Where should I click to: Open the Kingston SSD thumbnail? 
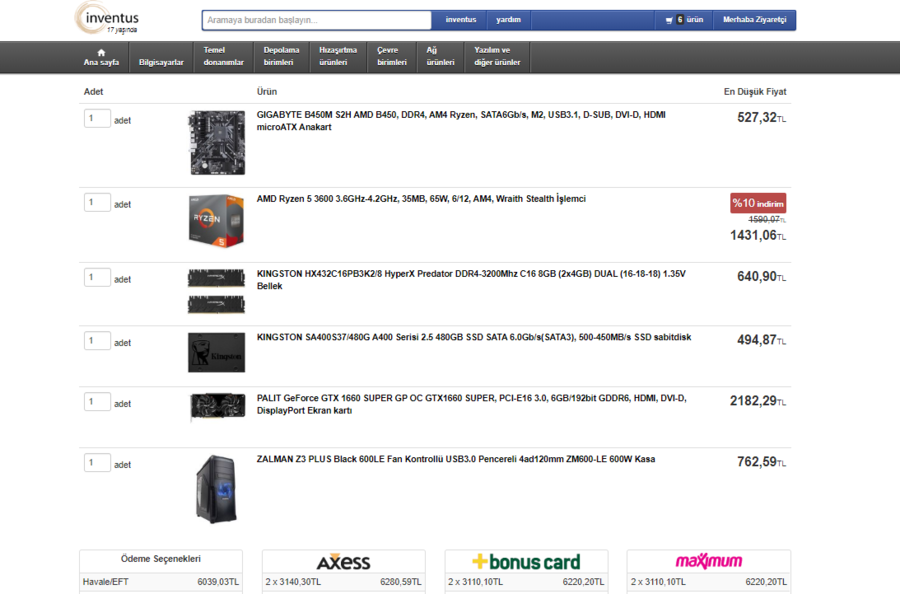pyautogui.click(x=216, y=352)
